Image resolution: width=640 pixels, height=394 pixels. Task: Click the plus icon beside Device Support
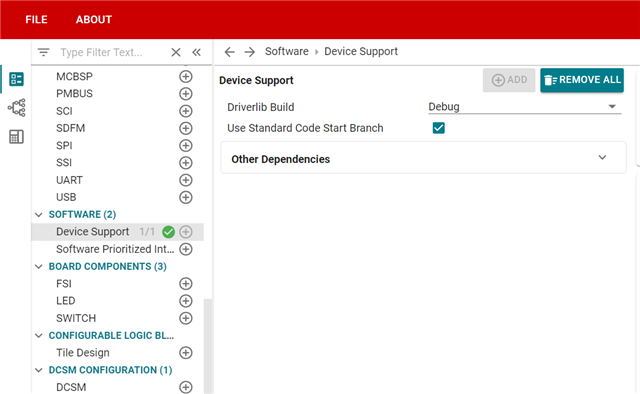tap(186, 232)
